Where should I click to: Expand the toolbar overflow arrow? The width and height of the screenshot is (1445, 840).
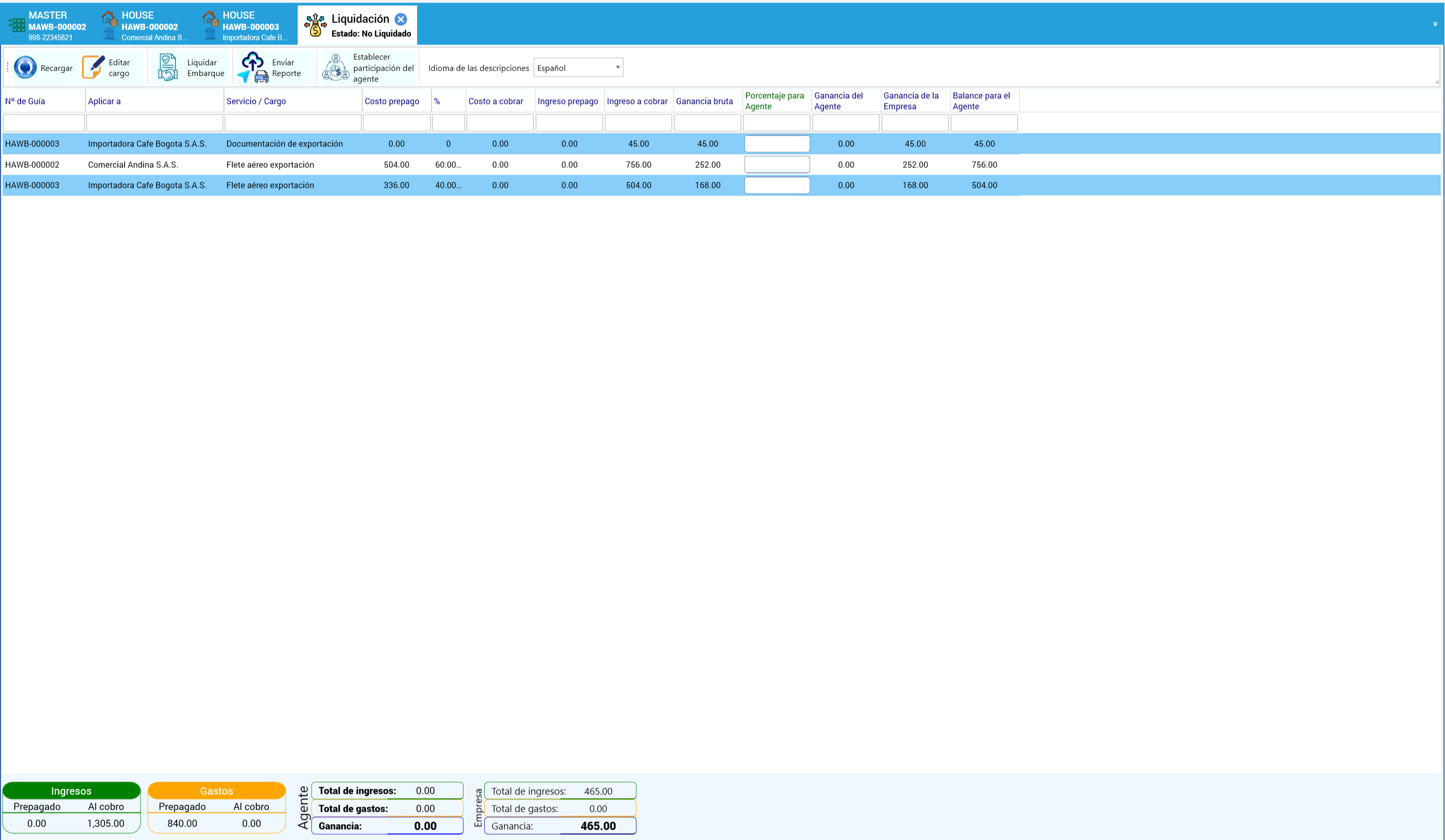[x=1437, y=82]
